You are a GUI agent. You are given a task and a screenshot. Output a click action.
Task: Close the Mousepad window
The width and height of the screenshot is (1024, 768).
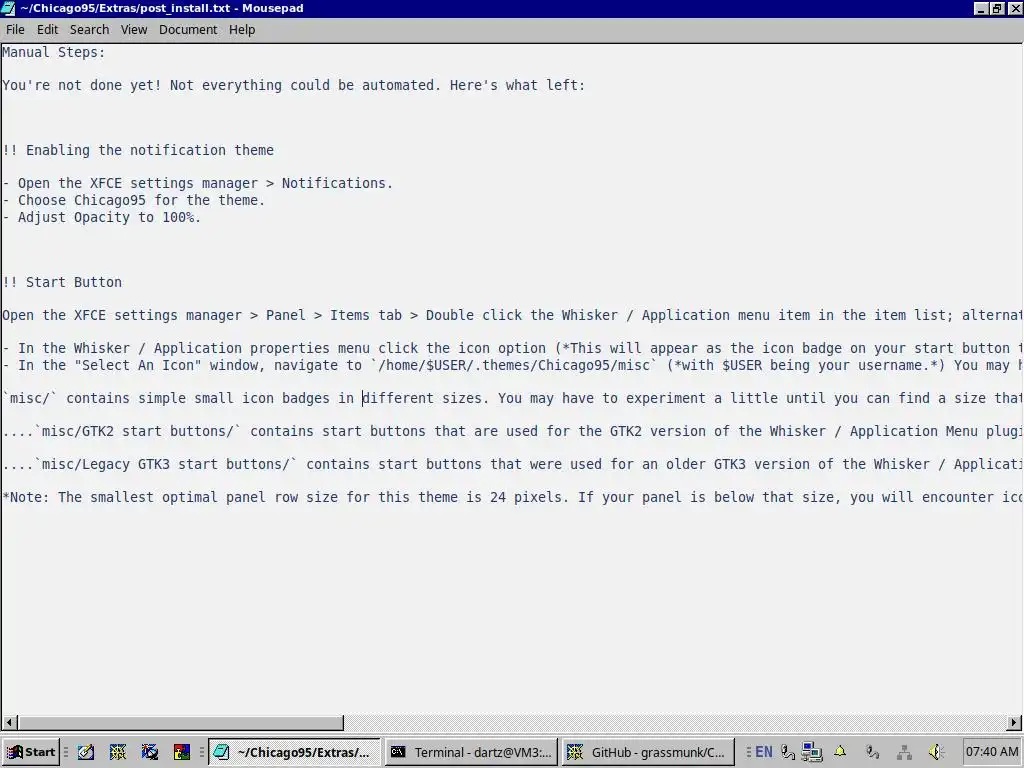coord(1014,8)
